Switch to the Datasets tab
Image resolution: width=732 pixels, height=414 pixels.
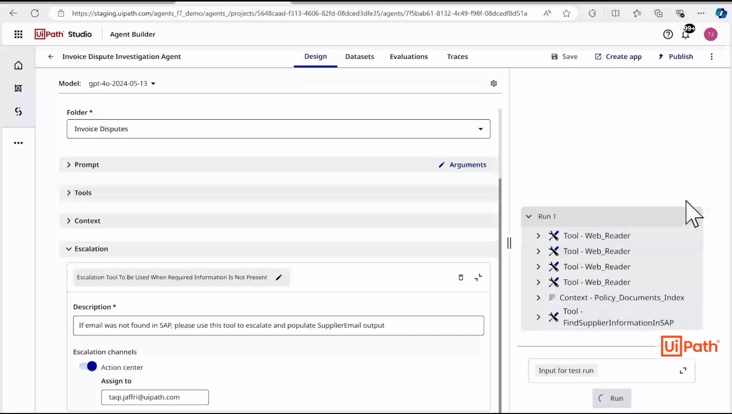(x=359, y=56)
